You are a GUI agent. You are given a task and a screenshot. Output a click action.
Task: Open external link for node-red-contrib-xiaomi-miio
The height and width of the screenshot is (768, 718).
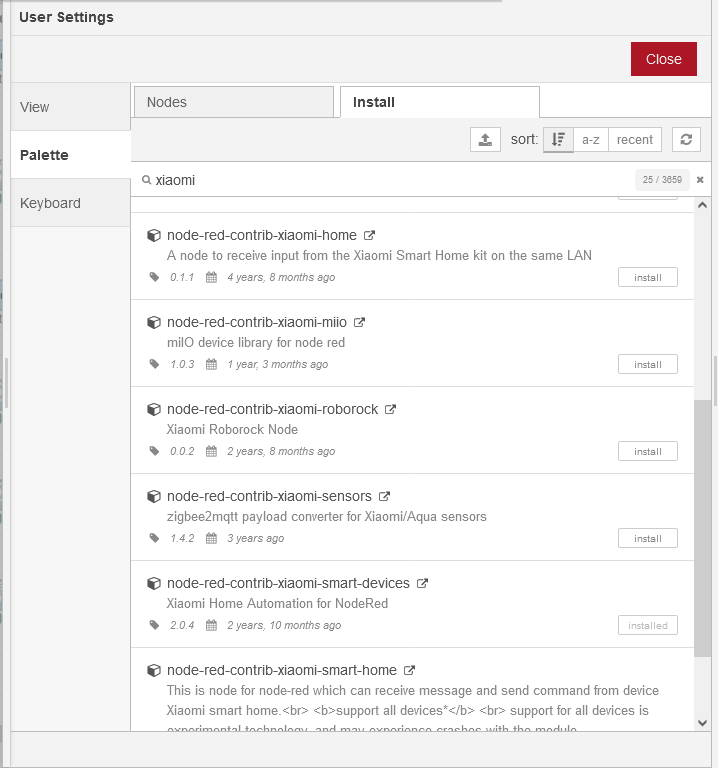click(359, 322)
